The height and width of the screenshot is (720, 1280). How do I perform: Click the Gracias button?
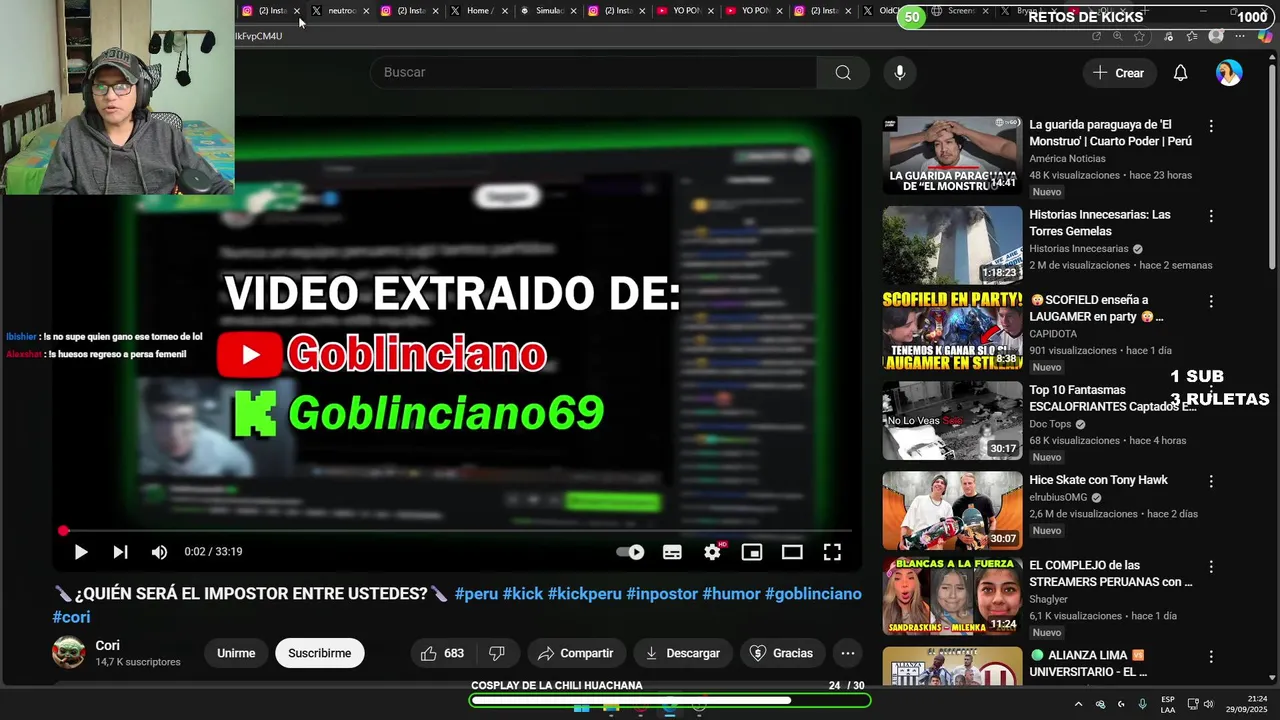(x=782, y=653)
